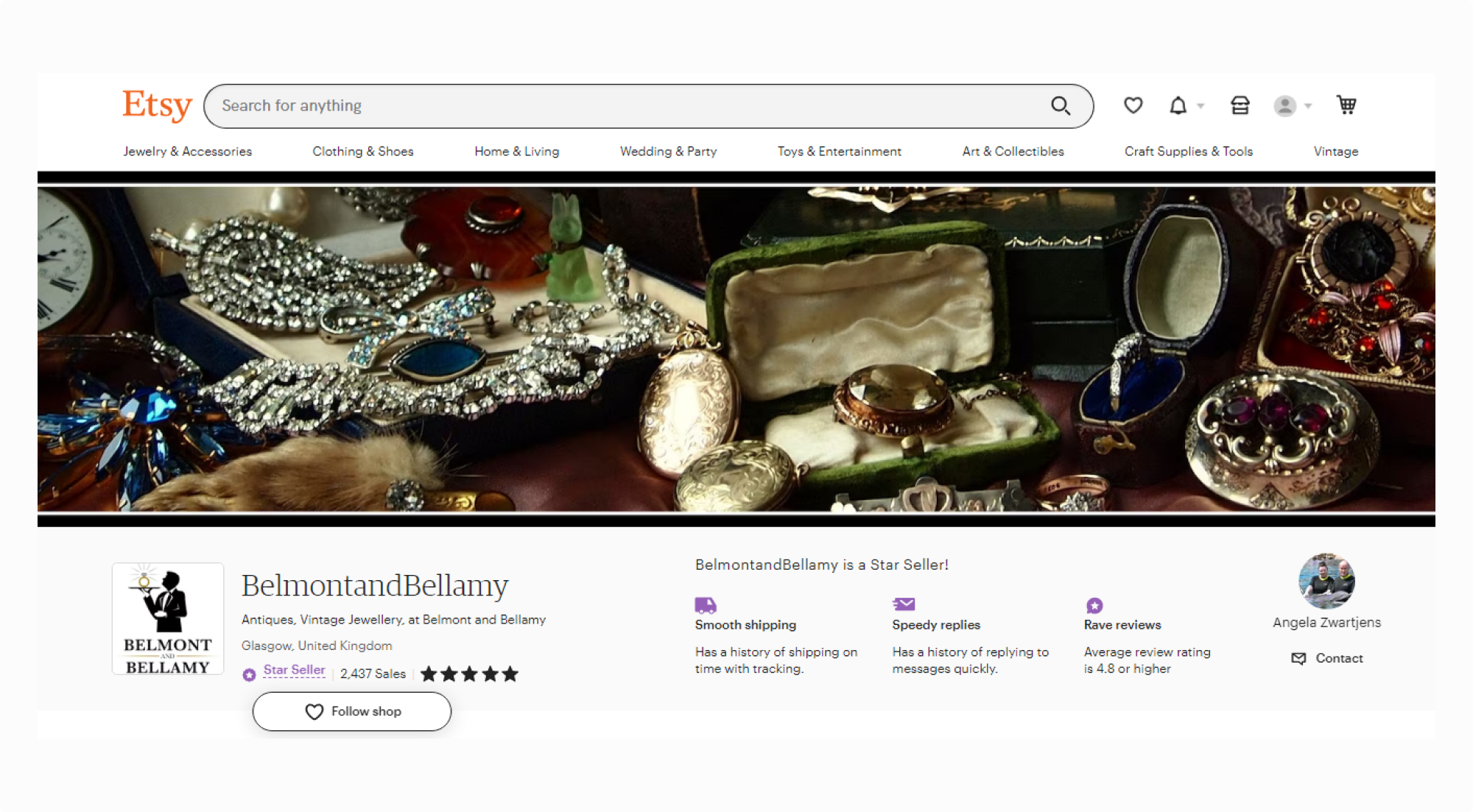Viewport: 1473px width, 812px height.
Task: Open Clothing & Shoes category
Action: click(x=363, y=151)
